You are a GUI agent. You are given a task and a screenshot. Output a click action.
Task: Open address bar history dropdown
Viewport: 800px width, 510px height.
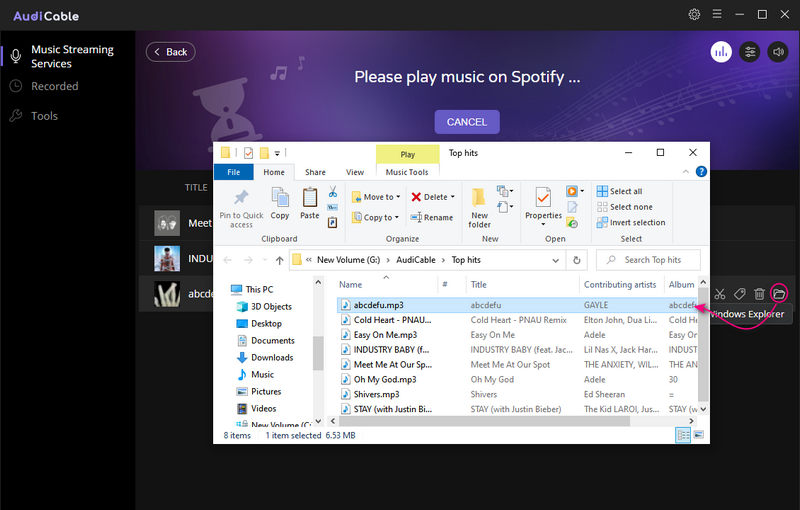tap(556, 260)
